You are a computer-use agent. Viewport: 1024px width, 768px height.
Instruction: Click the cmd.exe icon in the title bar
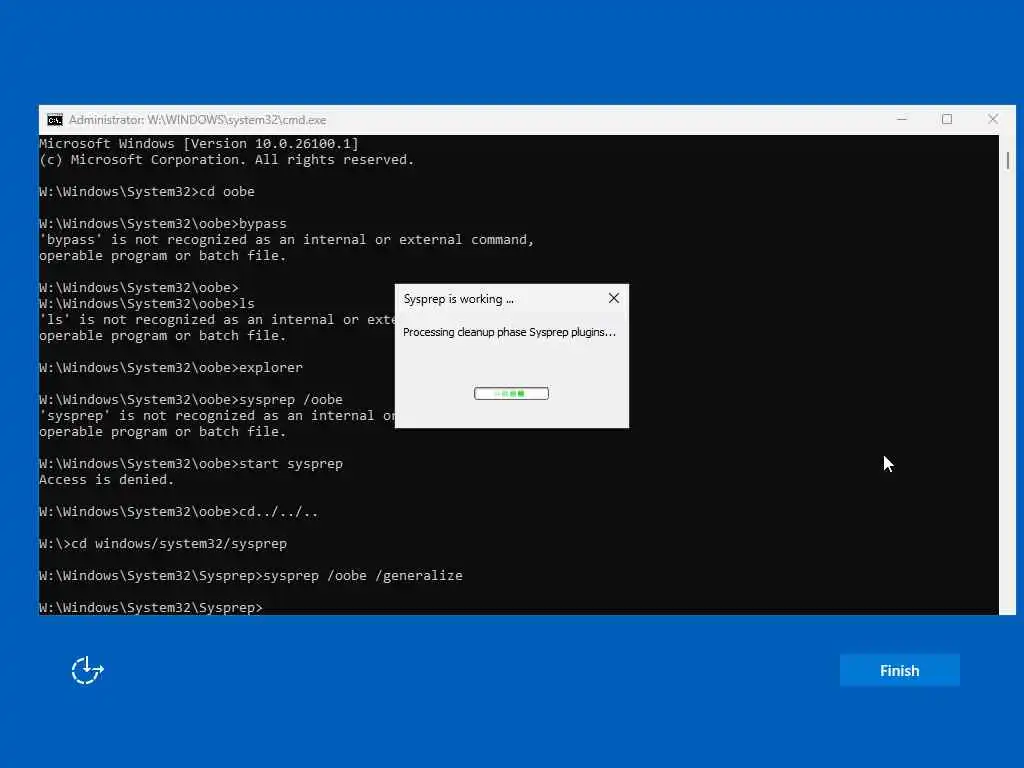click(x=55, y=120)
